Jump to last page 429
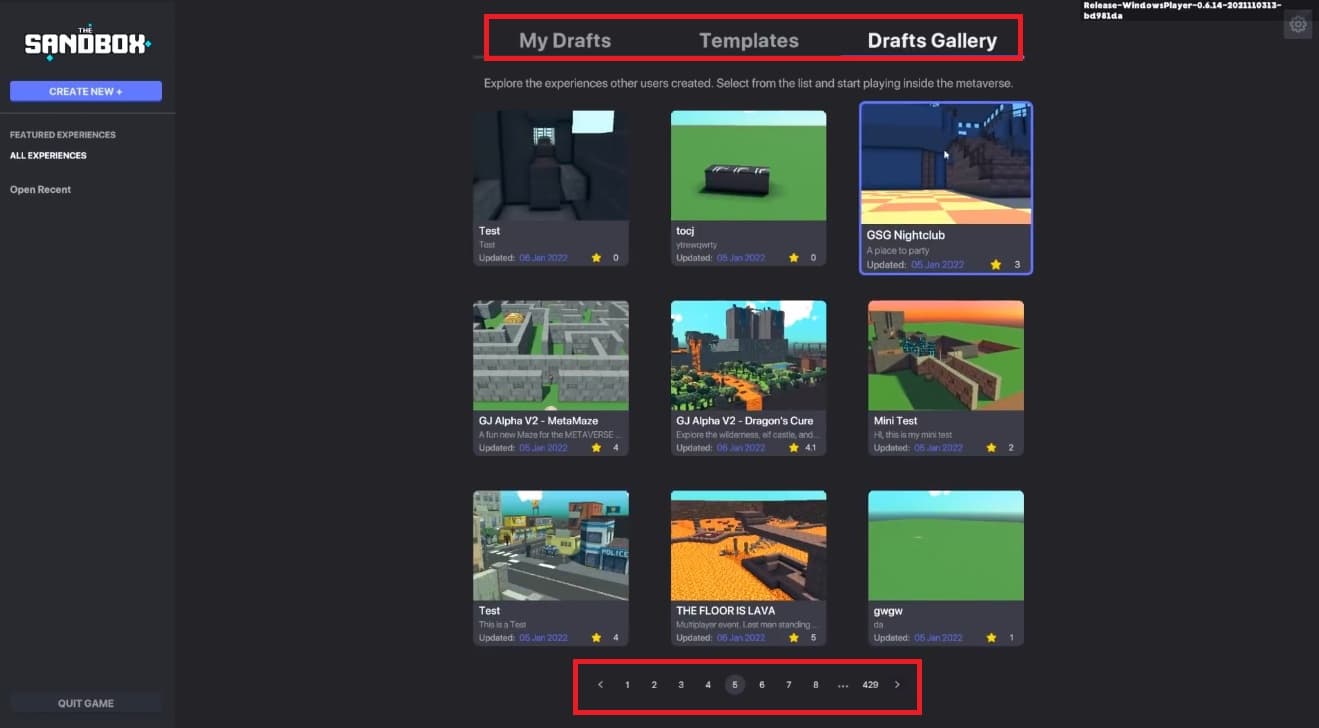The width and height of the screenshot is (1319, 728). pos(870,685)
